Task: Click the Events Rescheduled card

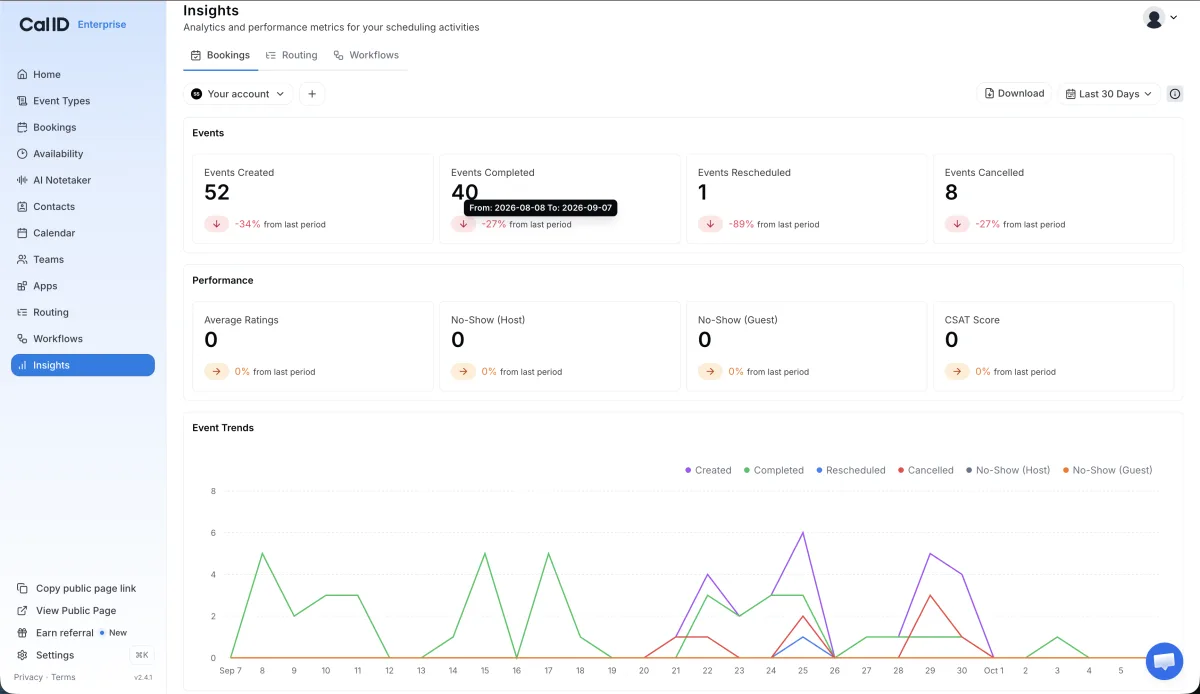Action: click(806, 198)
